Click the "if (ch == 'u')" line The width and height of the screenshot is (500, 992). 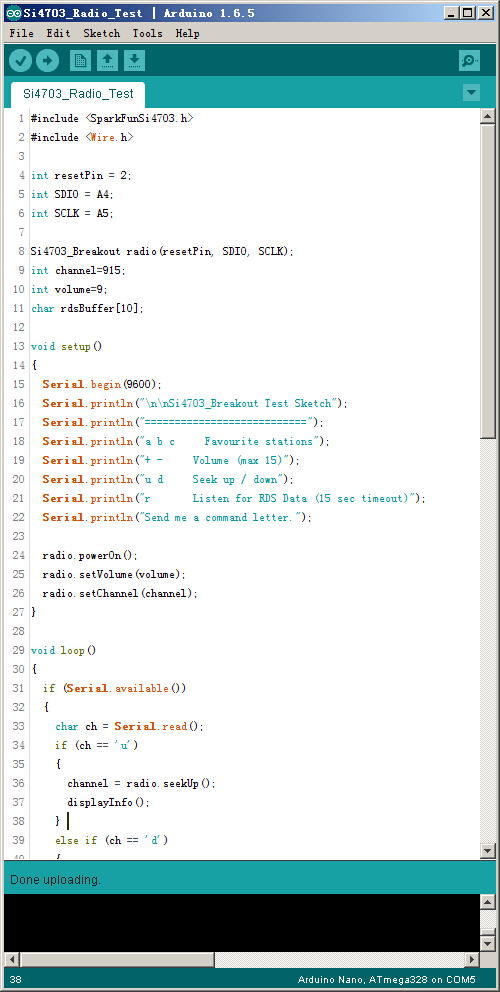tap(97, 745)
